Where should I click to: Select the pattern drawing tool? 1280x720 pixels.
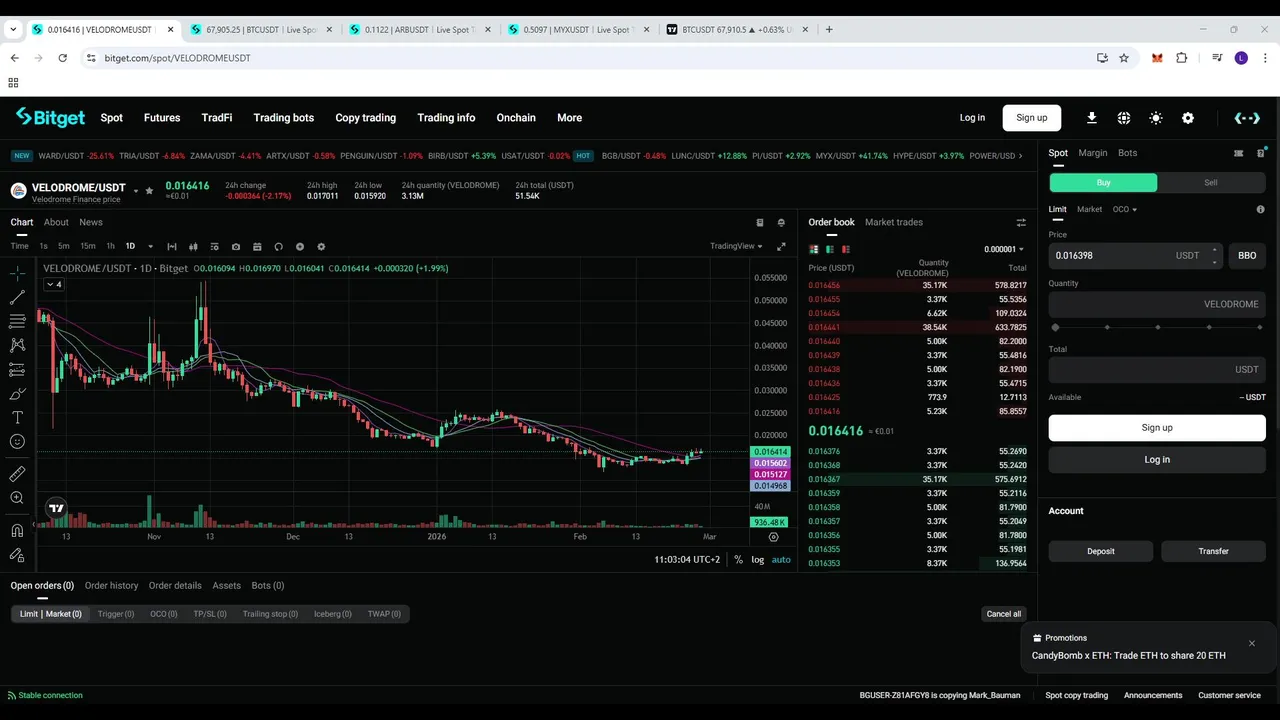point(17,345)
